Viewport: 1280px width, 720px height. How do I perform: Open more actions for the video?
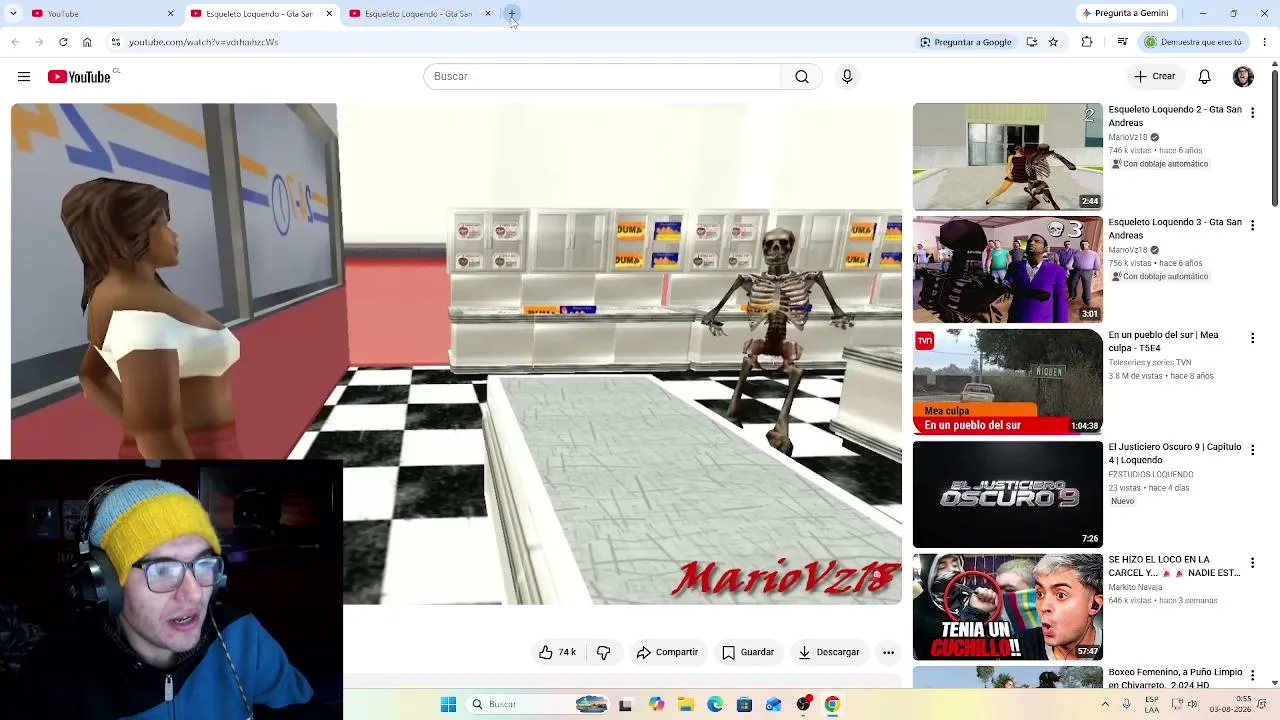pos(888,652)
